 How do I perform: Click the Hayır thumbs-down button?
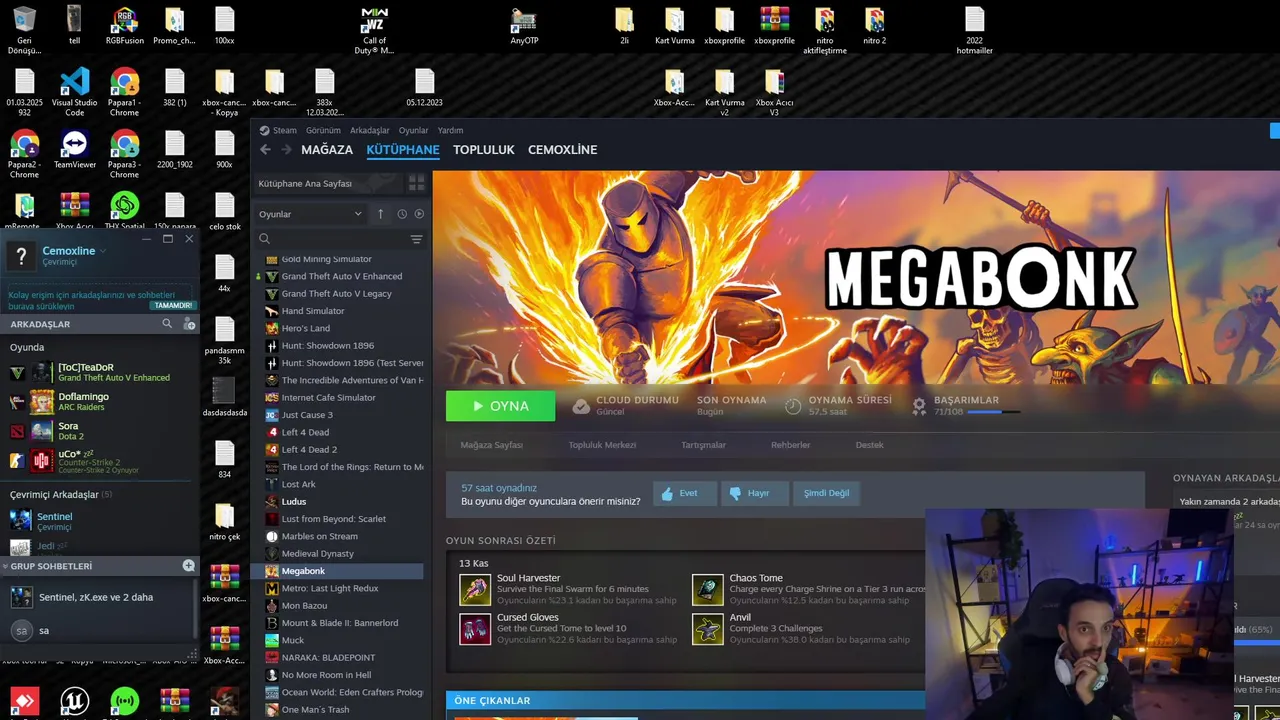point(755,493)
